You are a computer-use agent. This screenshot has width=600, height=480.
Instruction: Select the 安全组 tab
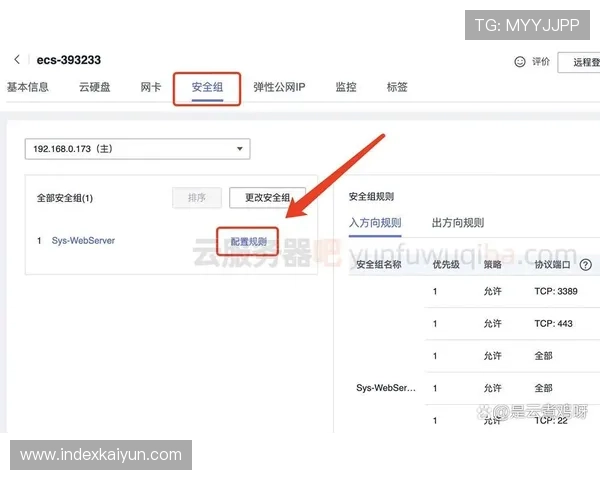(x=207, y=87)
